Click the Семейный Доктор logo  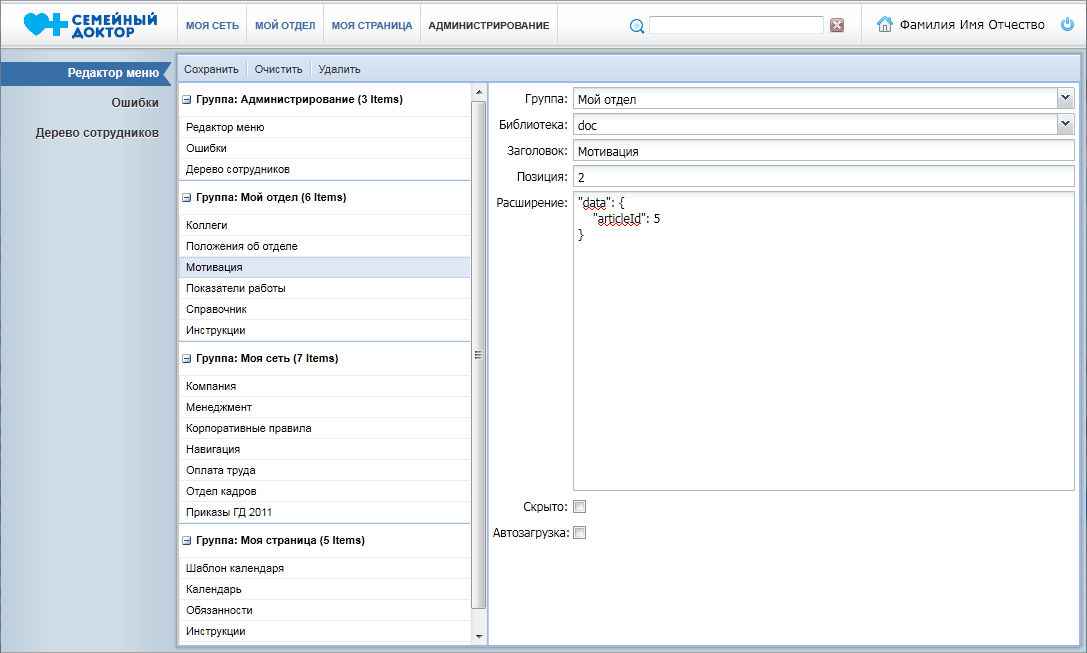click(x=90, y=25)
